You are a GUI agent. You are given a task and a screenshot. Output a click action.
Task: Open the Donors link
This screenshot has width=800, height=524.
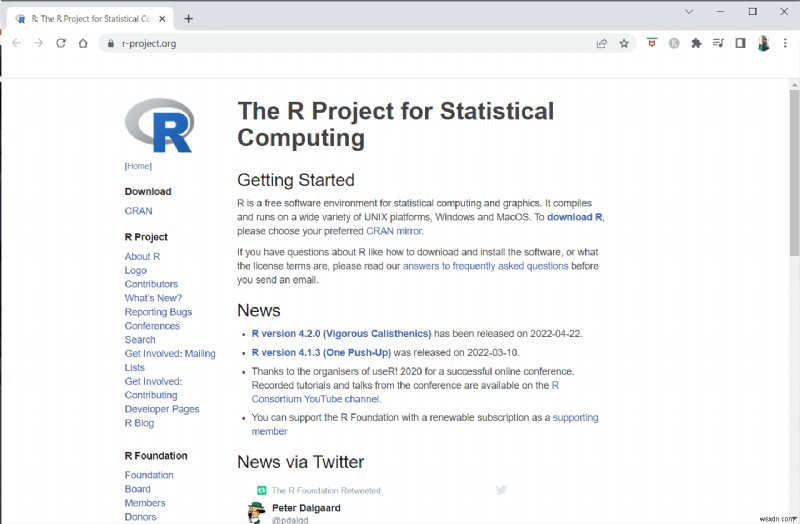pyautogui.click(x=140, y=517)
